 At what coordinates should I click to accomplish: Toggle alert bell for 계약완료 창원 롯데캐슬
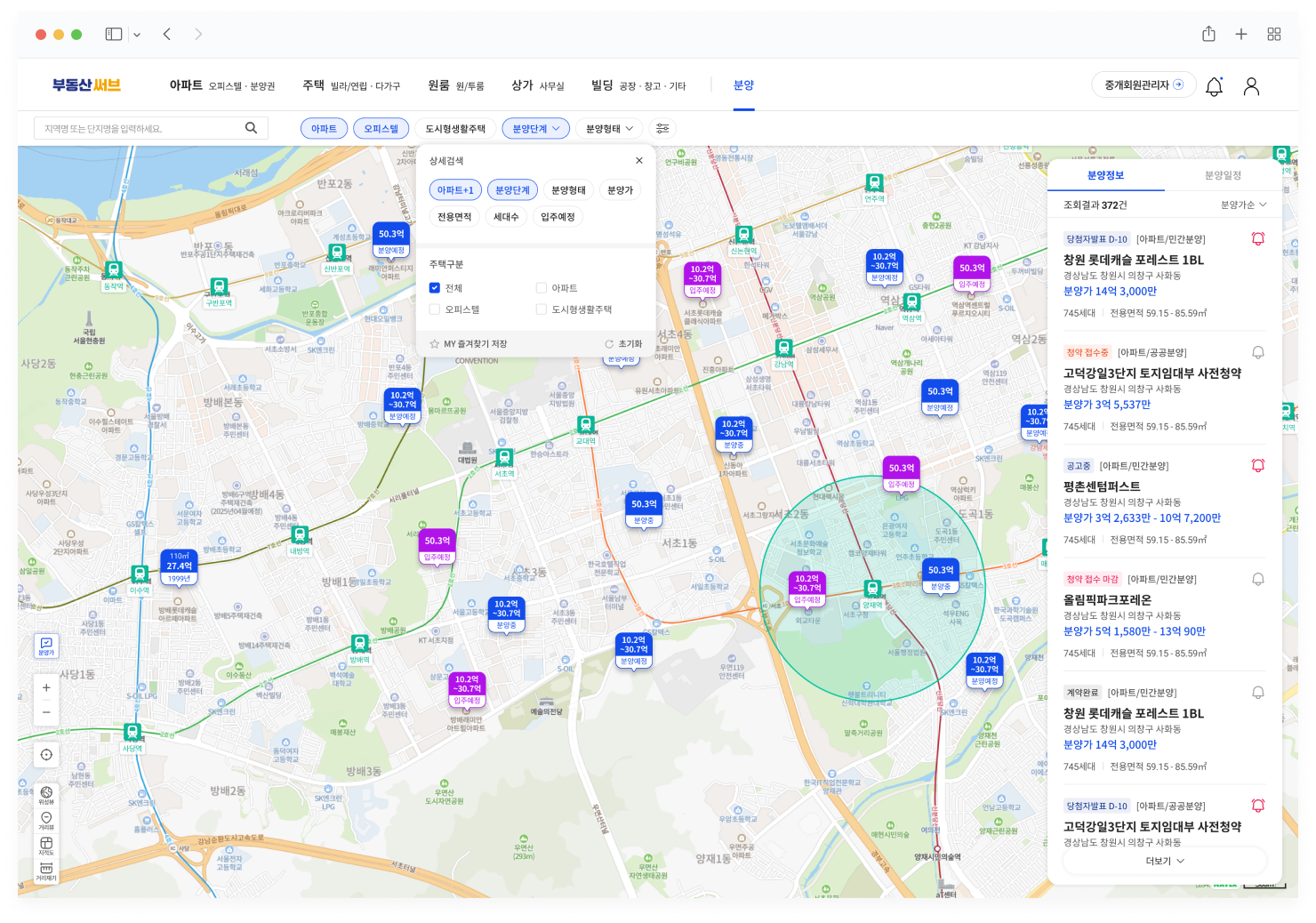pyautogui.click(x=1258, y=692)
